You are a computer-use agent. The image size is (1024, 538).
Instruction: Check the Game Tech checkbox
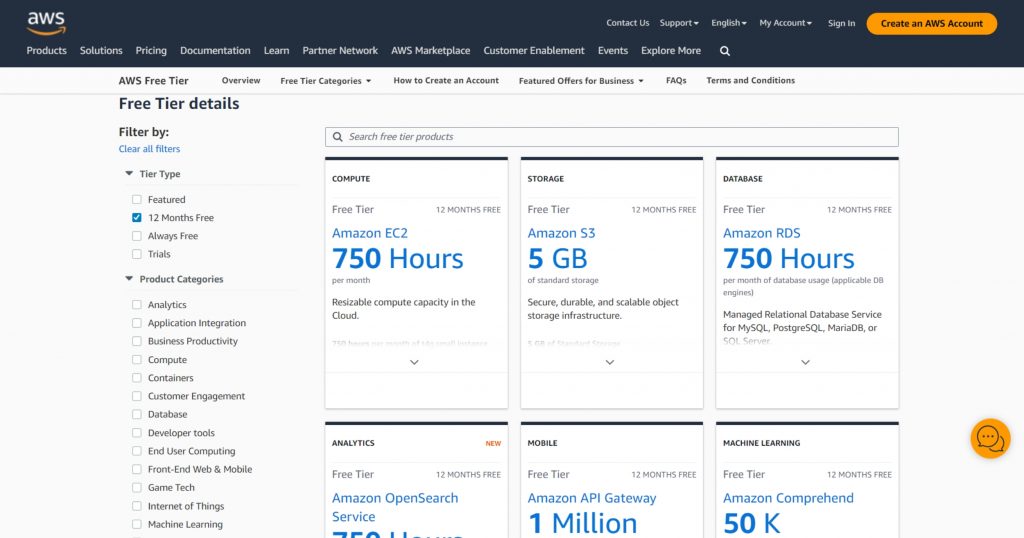point(136,488)
